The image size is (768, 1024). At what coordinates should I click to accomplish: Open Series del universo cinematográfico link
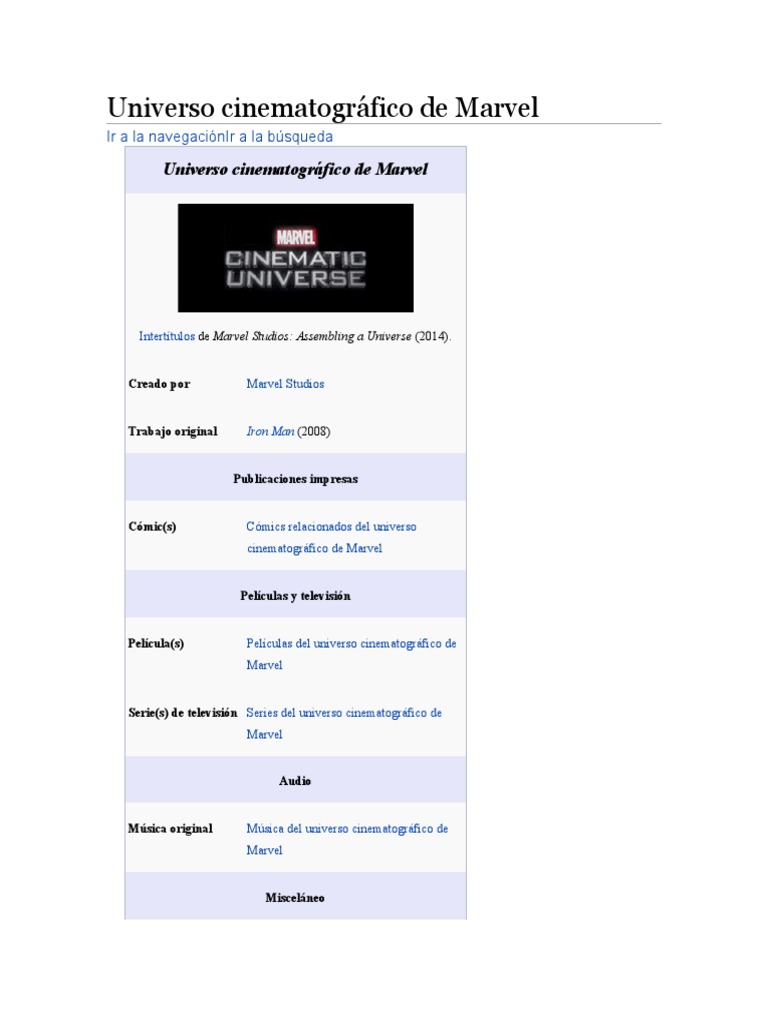pos(344,724)
